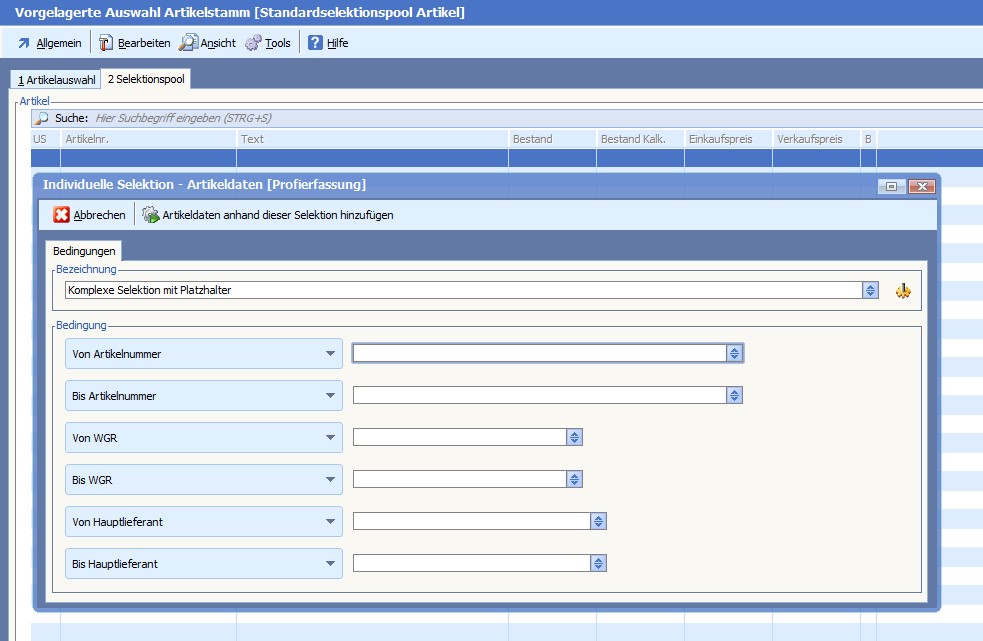Click the red Abbrechen cancel icon
Image resolution: width=983 pixels, height=641 pixels.
pyautogui.click(x=62, y=215)
